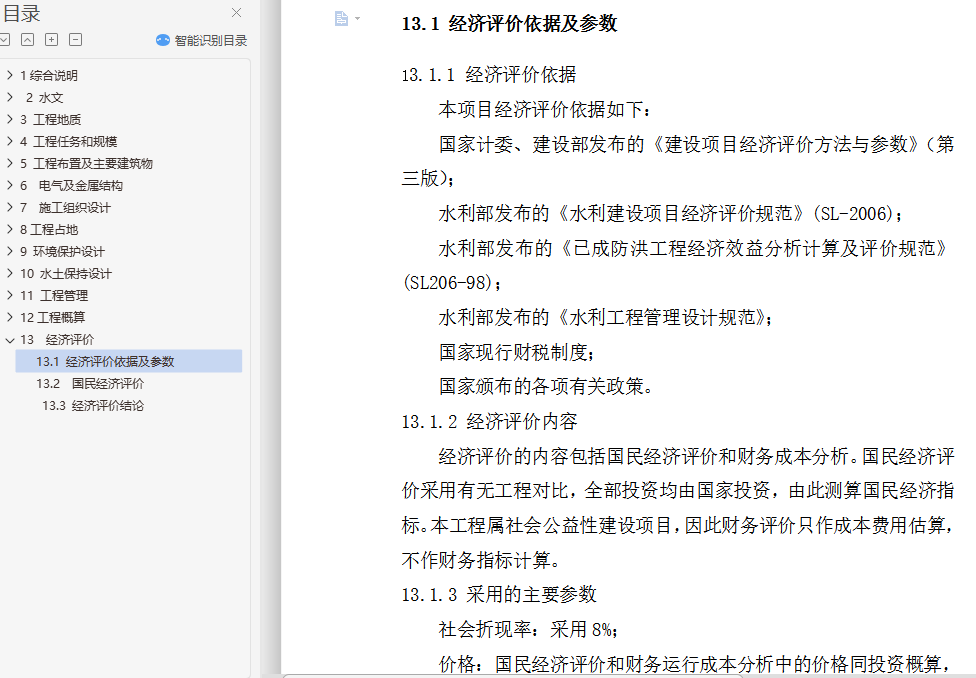Go to 13 经济评价 in outline

[x=57, y=339]
